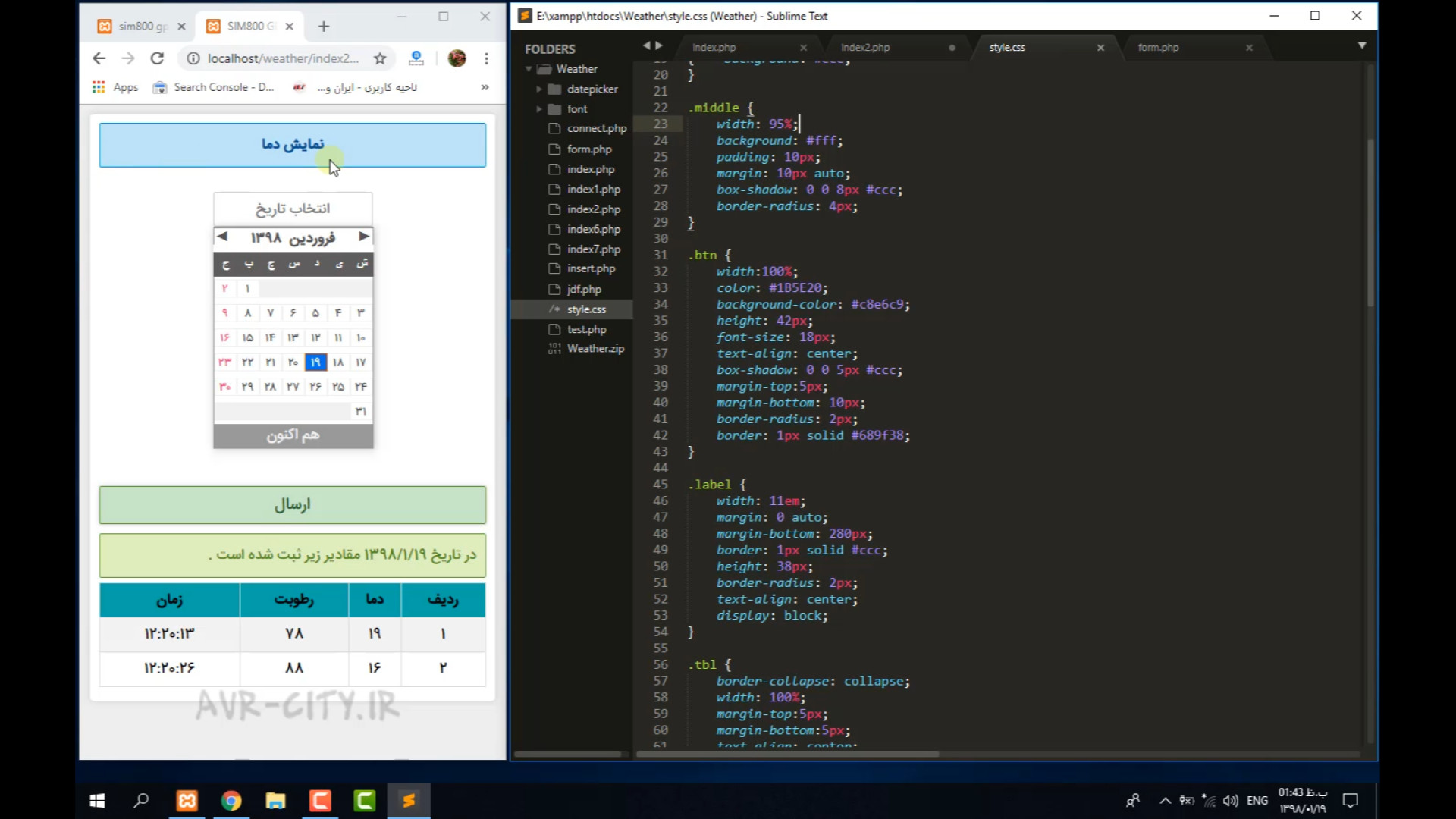
Task: Open connect.php in the sidebar
Action: click(x=596, y=129)
